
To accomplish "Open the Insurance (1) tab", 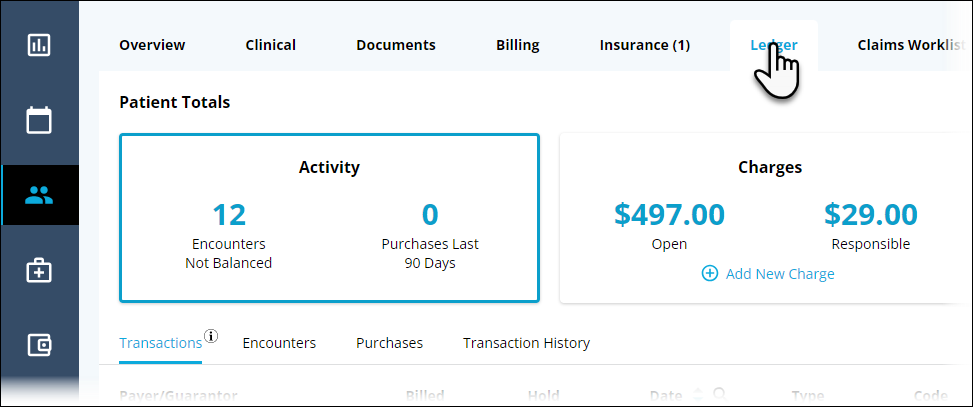I will point(644,45).
